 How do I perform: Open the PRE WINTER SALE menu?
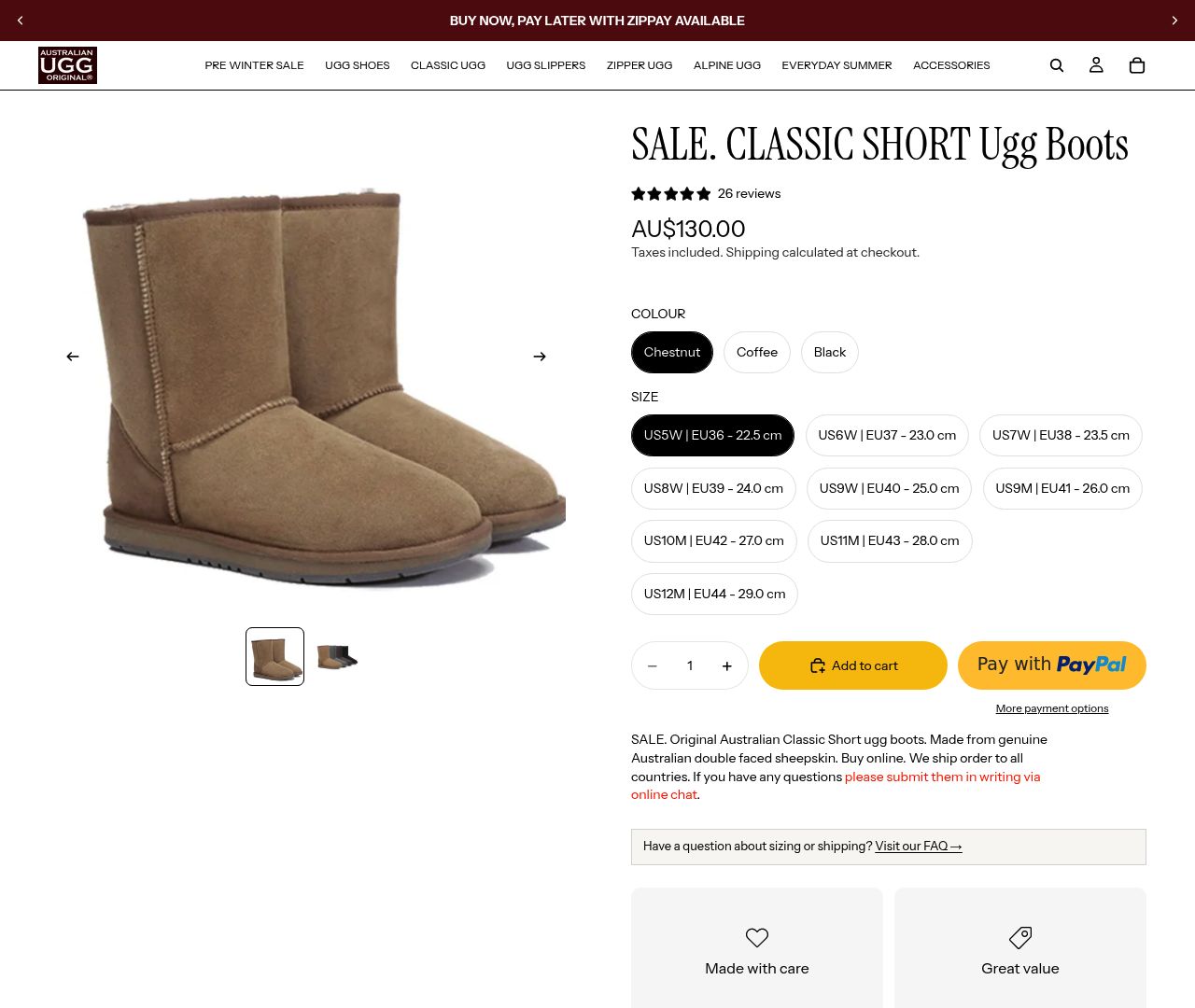point(254,65)
